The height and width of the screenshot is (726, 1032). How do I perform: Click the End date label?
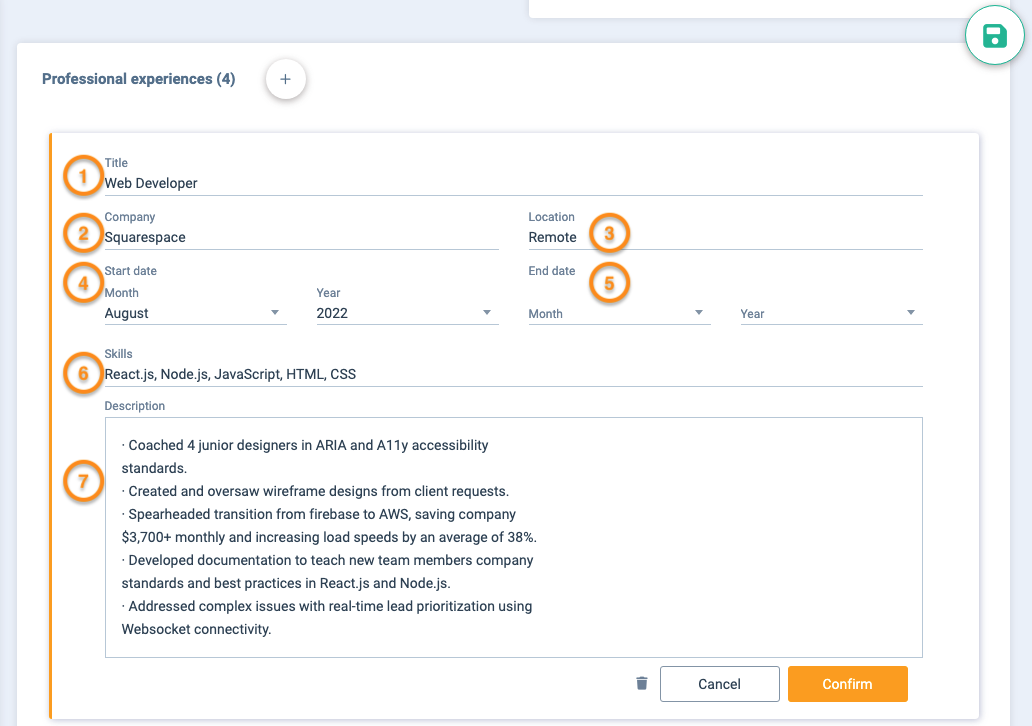[552, 271]
